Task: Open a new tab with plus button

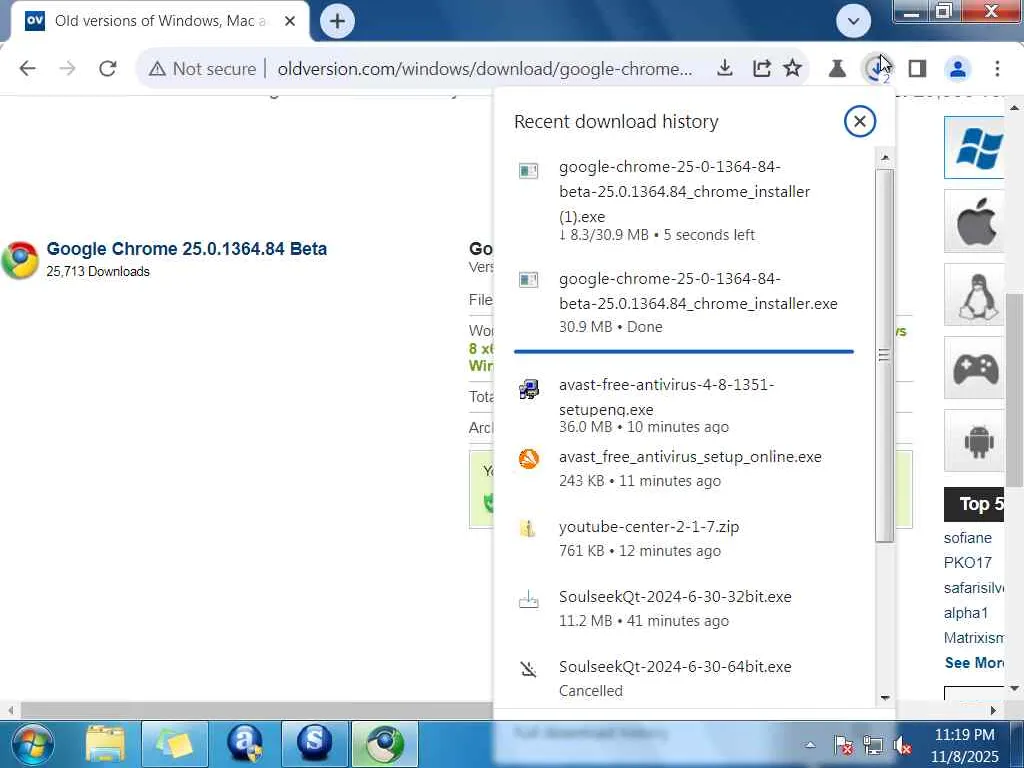Action: pyautogui.click(x=337, y=21)
